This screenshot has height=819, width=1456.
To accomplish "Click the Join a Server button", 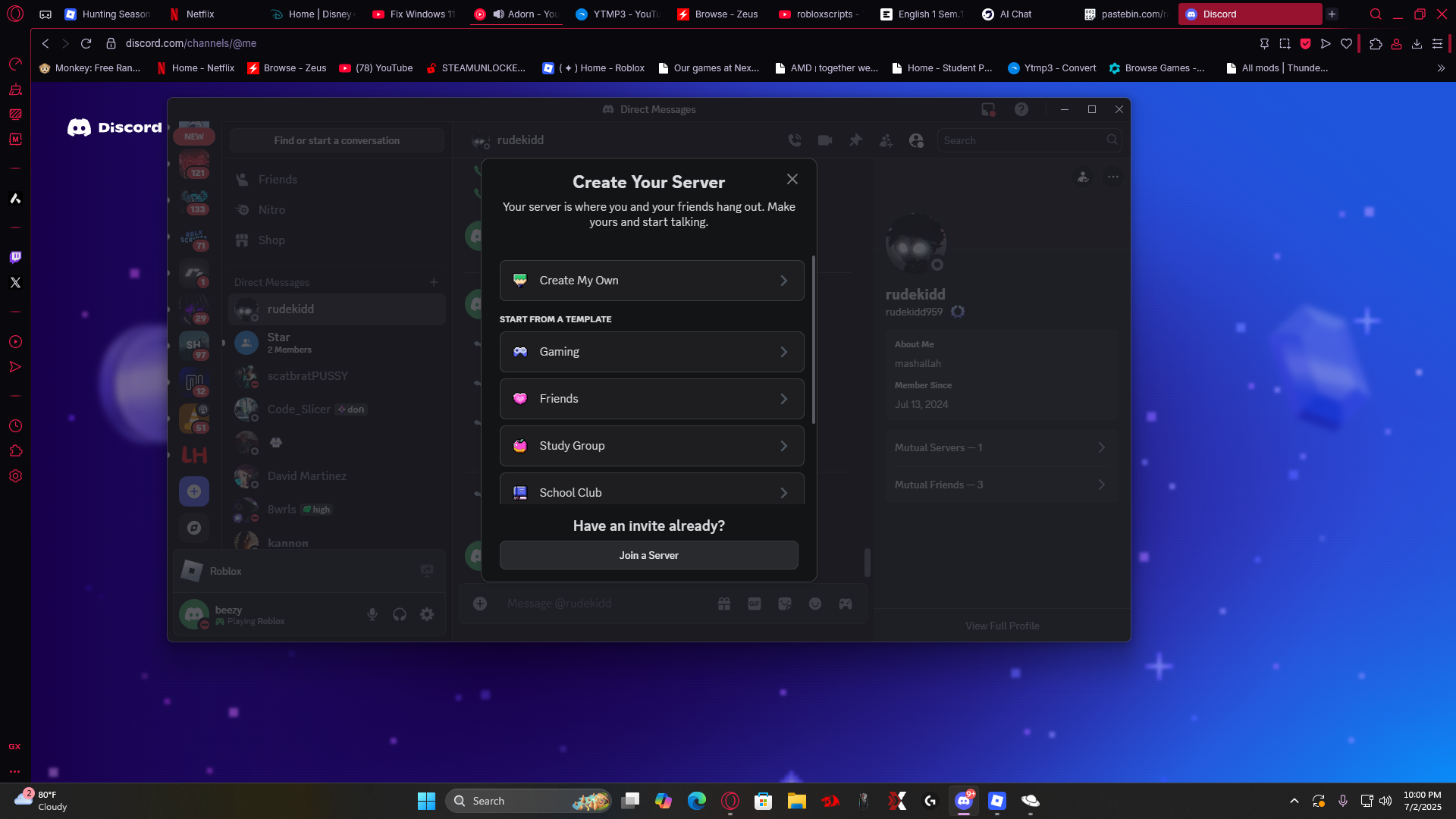I will coord(649,555).
